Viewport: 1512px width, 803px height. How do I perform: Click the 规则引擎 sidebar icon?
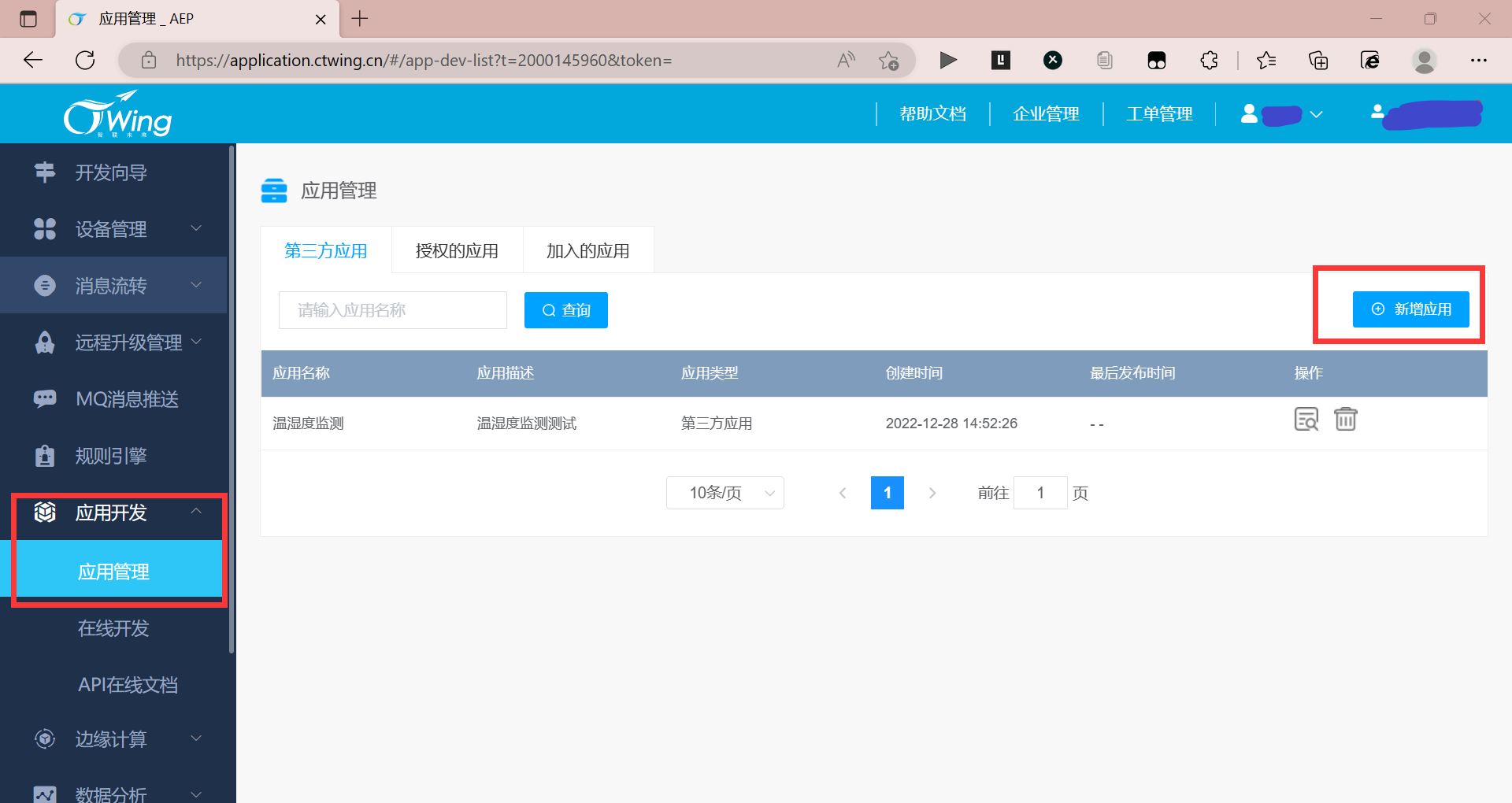45,456
